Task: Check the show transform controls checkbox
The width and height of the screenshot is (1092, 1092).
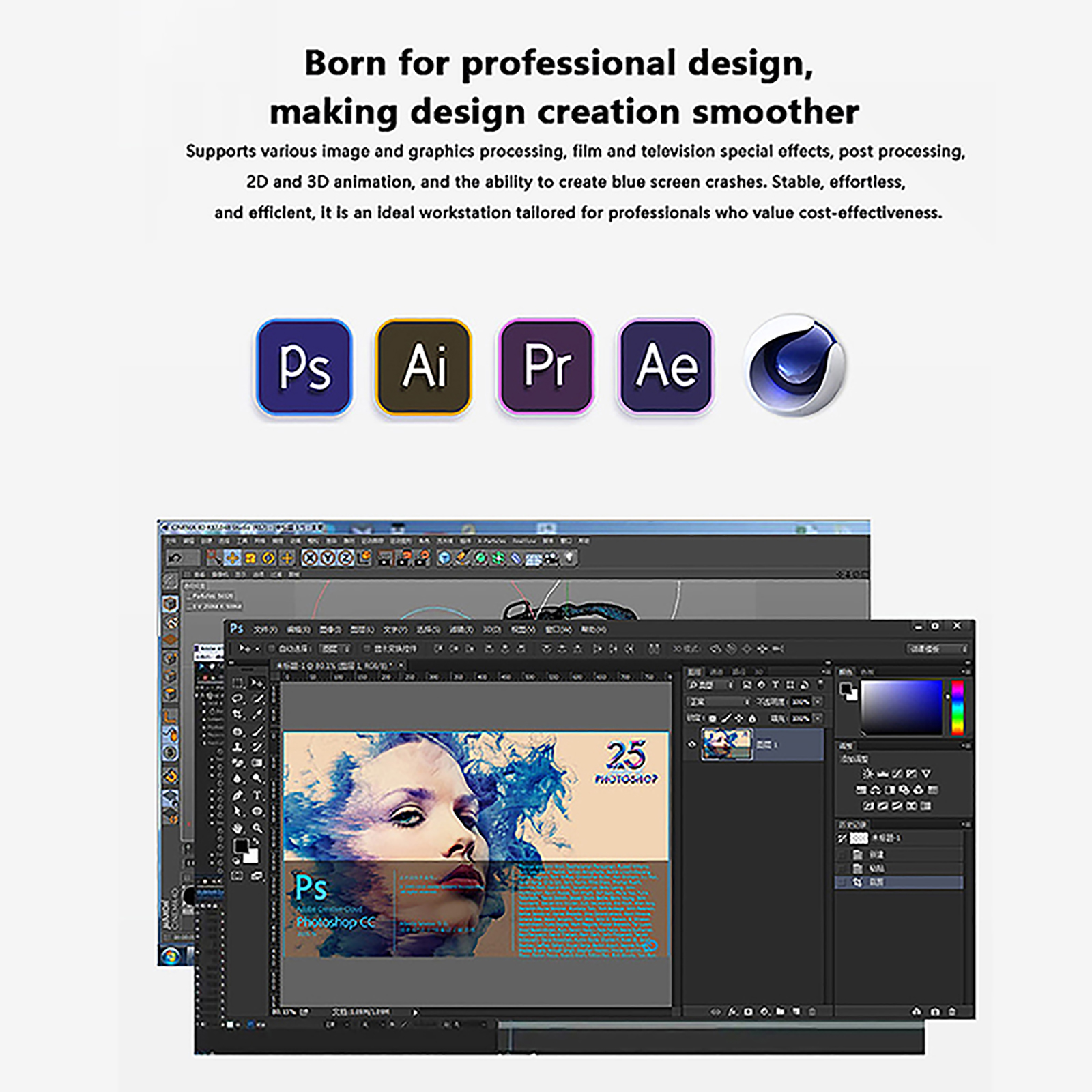Action: coord(367,648)
